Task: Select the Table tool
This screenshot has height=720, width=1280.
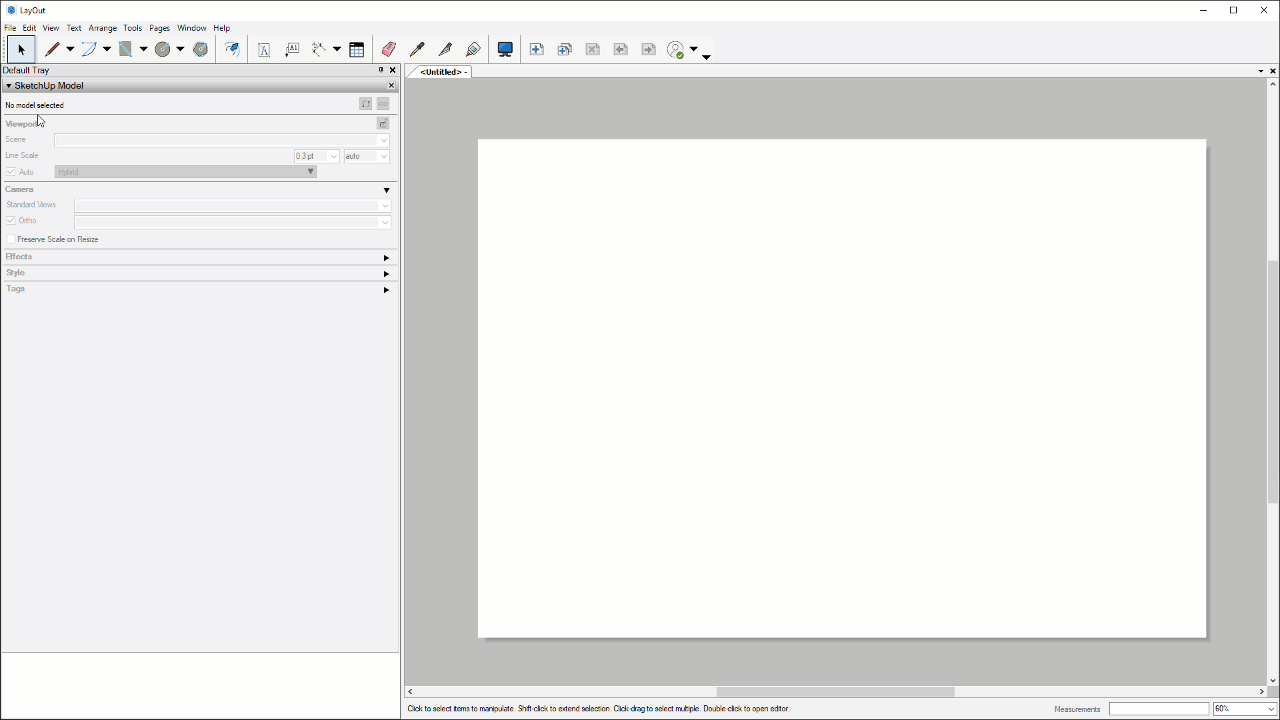Action: (356, 49)
